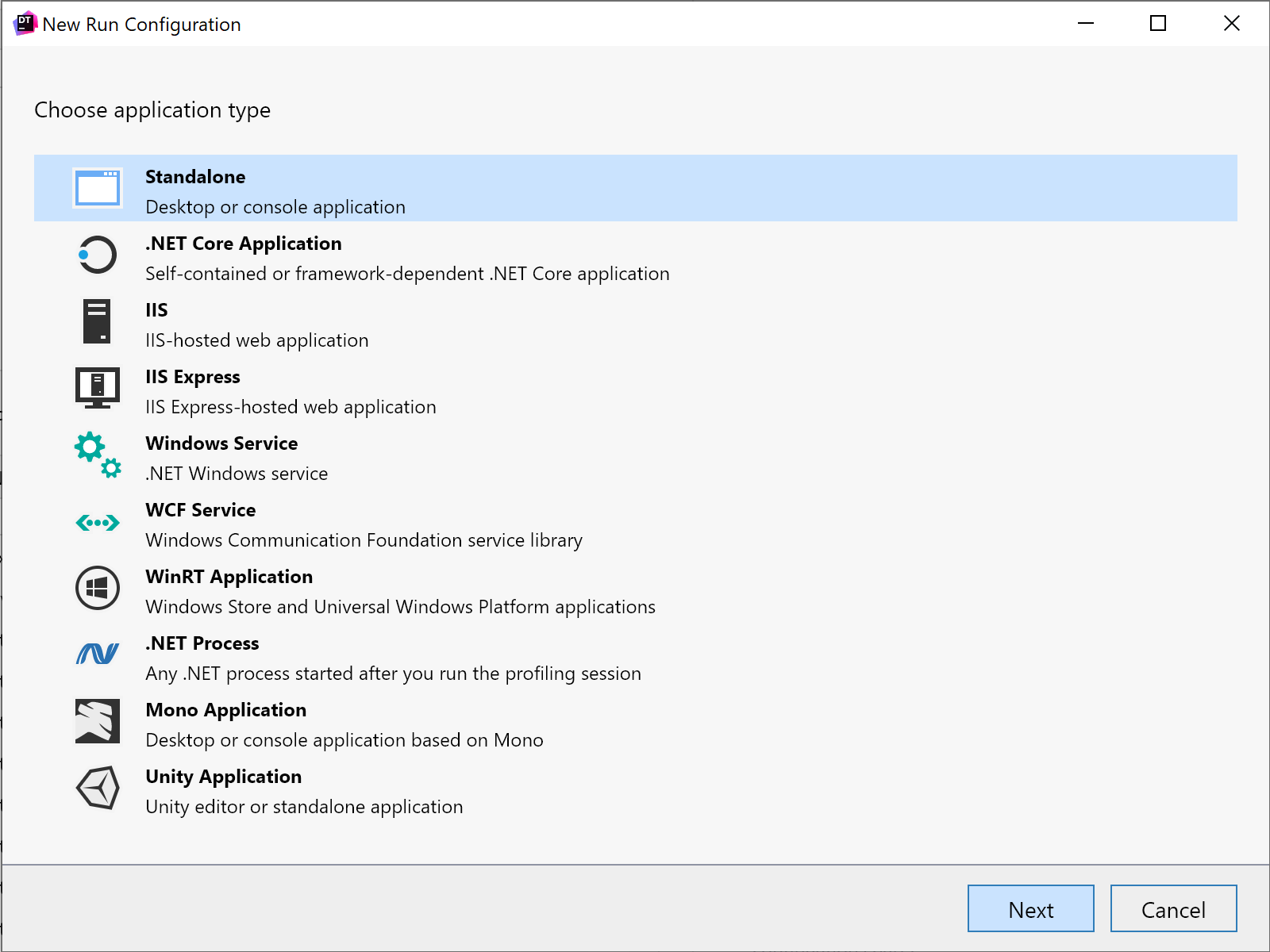The image size is (1270, 952).
Task: Click 'Unity editor or standalone application' description
Action: tap(304, 807)
